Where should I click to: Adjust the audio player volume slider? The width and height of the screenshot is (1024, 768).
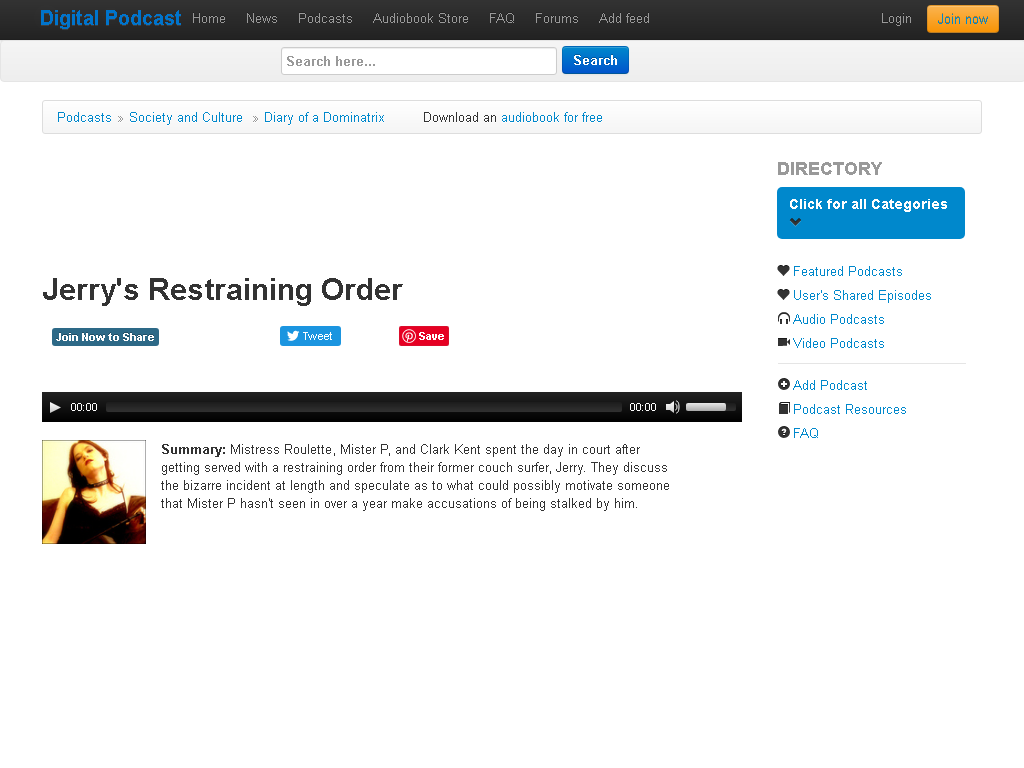(x=711, y=407)
